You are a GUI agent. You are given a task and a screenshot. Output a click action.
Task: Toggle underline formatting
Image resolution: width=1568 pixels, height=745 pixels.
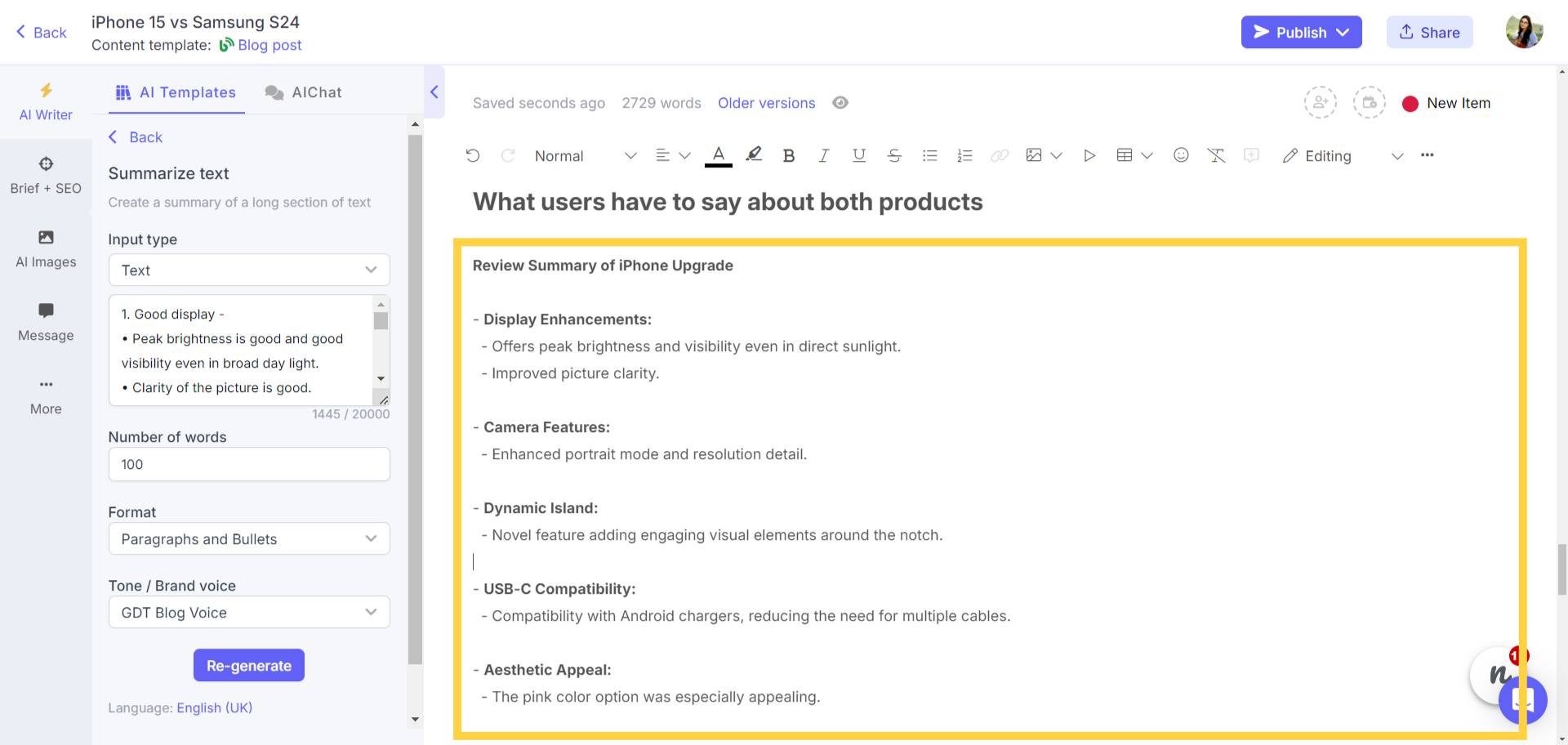click(859, 155)
